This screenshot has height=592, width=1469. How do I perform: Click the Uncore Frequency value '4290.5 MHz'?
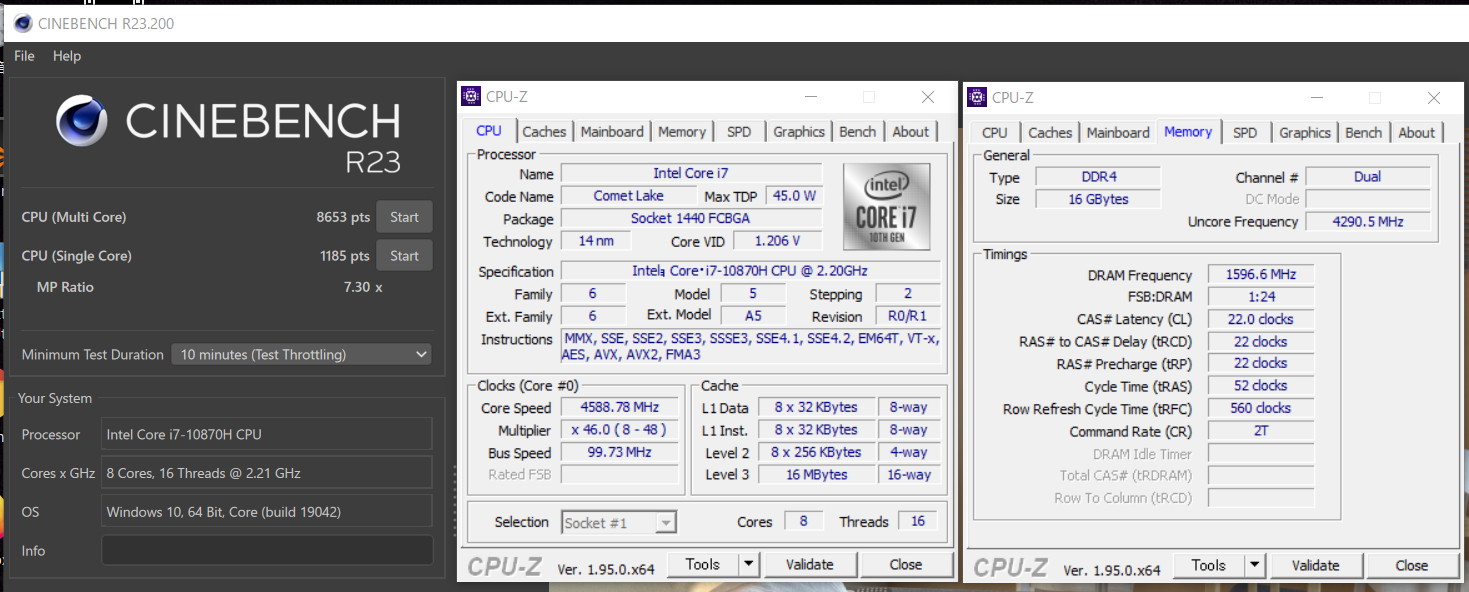pyautogui.click(x=1368, y=222)
